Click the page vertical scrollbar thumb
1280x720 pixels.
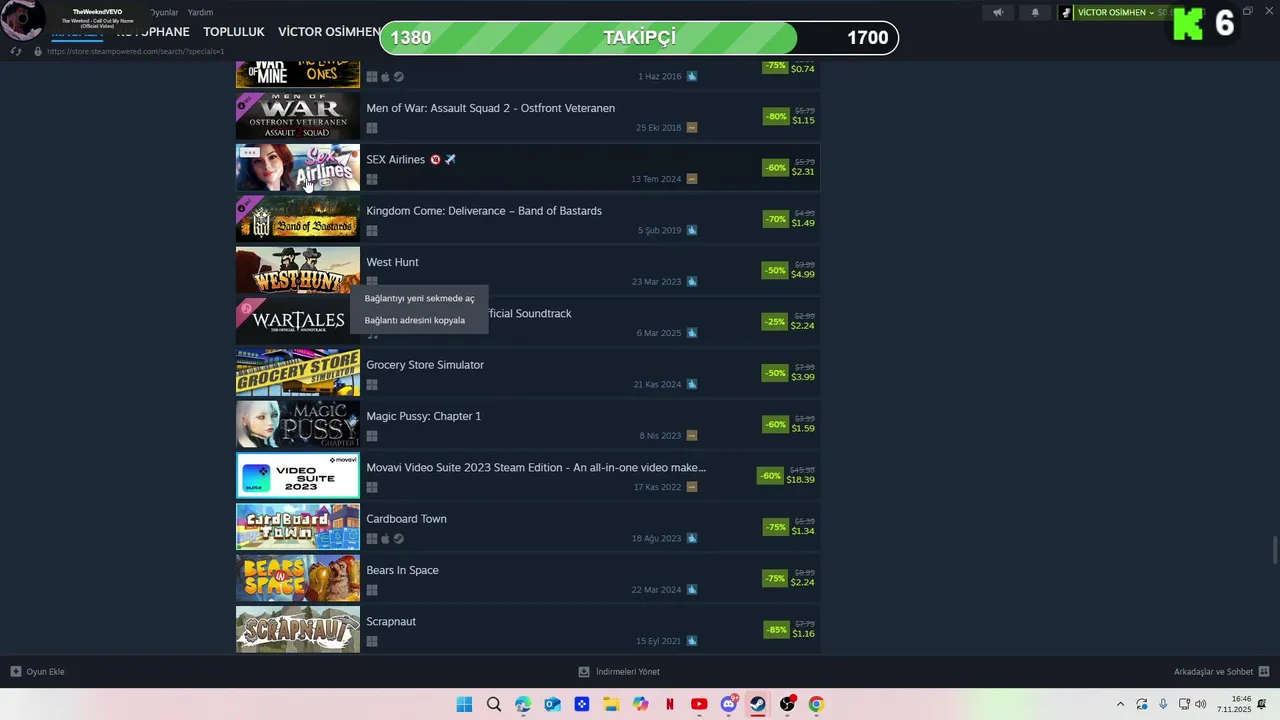[x=1274, y=551]
